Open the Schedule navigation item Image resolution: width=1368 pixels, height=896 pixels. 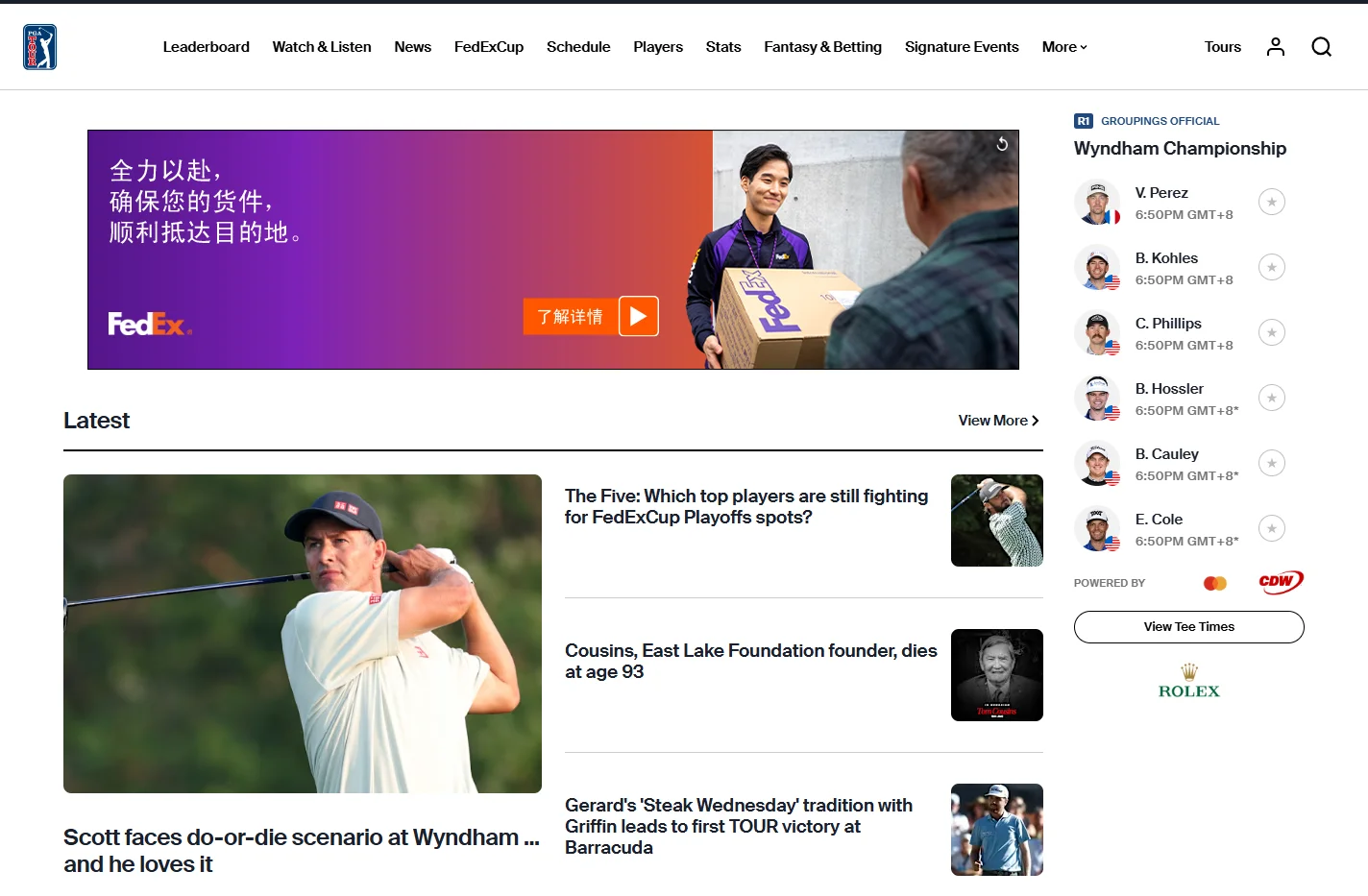(578, 46)
